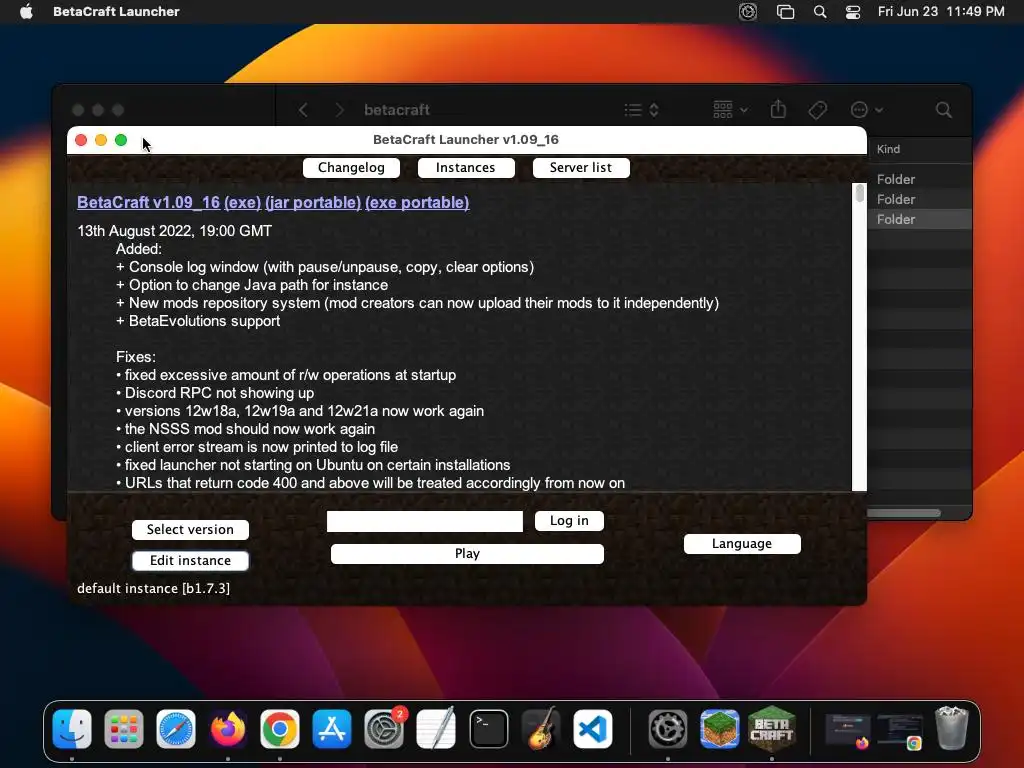Open the Server list tab
Screen dimensions: 1024x768
click(x=581, y=168)
